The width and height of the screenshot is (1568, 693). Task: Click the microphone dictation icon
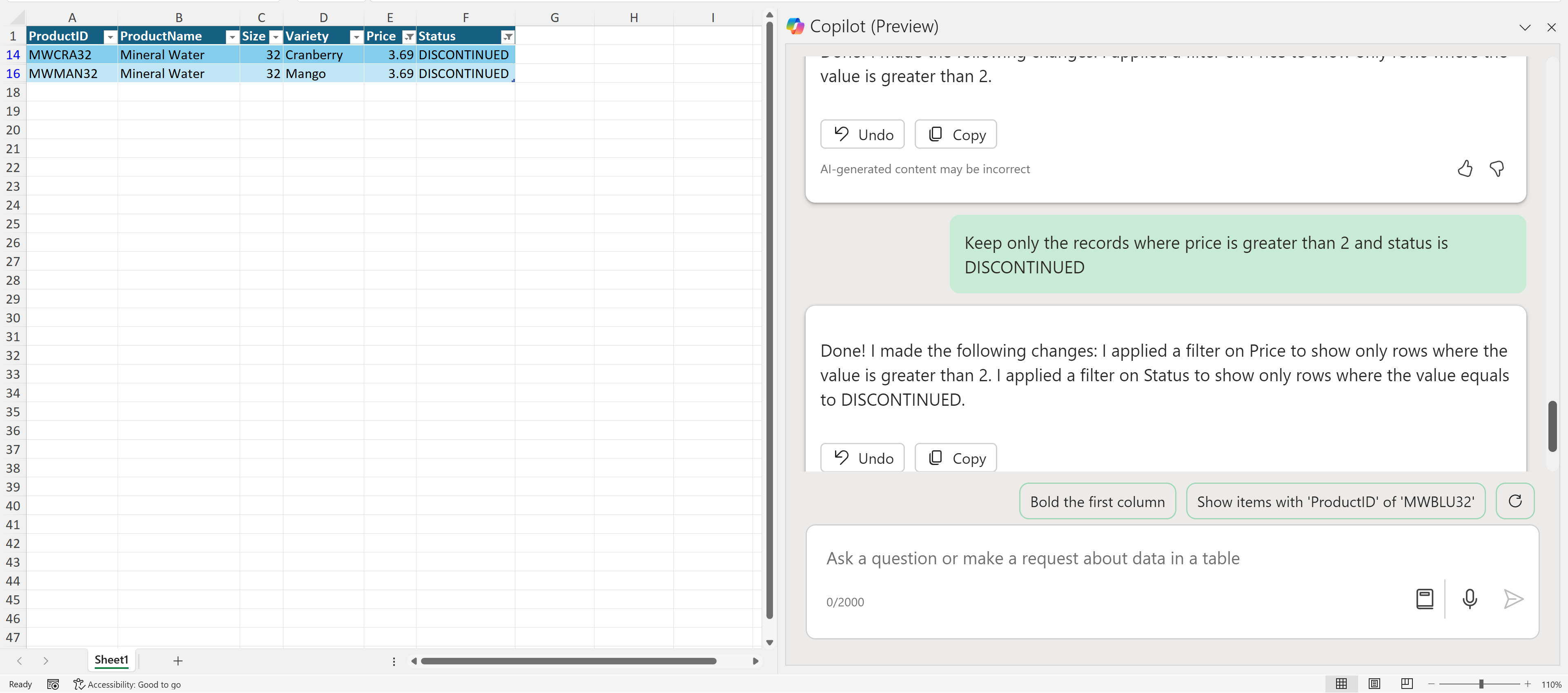[1470, 599]
